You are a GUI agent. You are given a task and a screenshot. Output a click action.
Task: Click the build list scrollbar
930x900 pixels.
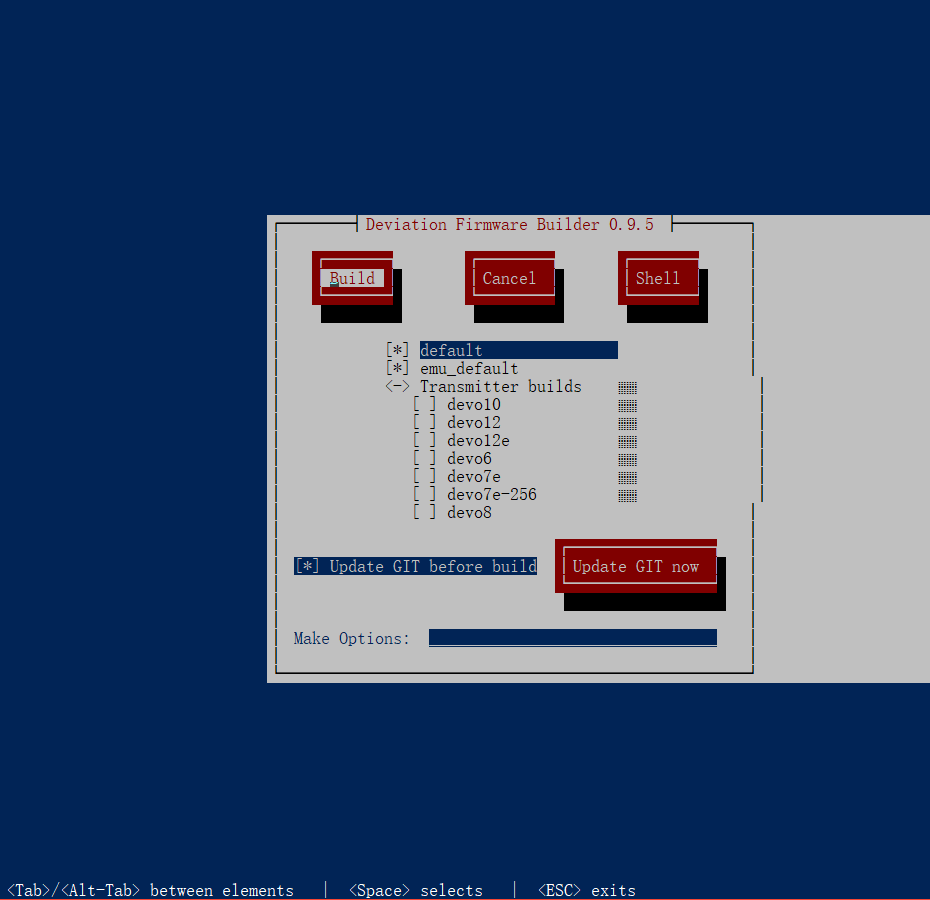click(x=628, y=441)
